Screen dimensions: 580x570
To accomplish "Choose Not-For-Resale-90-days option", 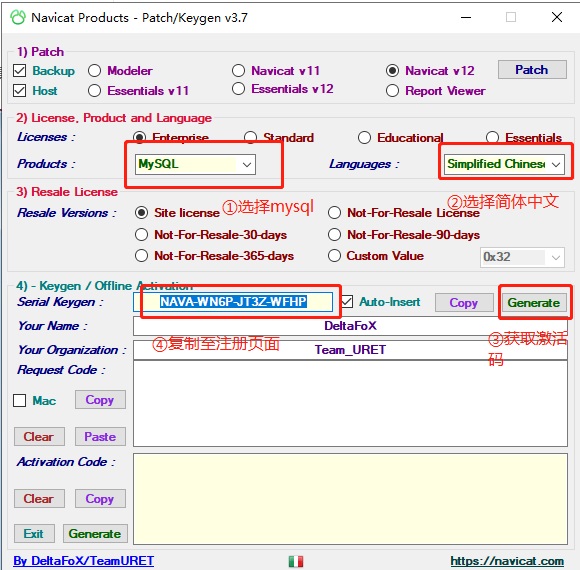I will (x=334, y=235).
